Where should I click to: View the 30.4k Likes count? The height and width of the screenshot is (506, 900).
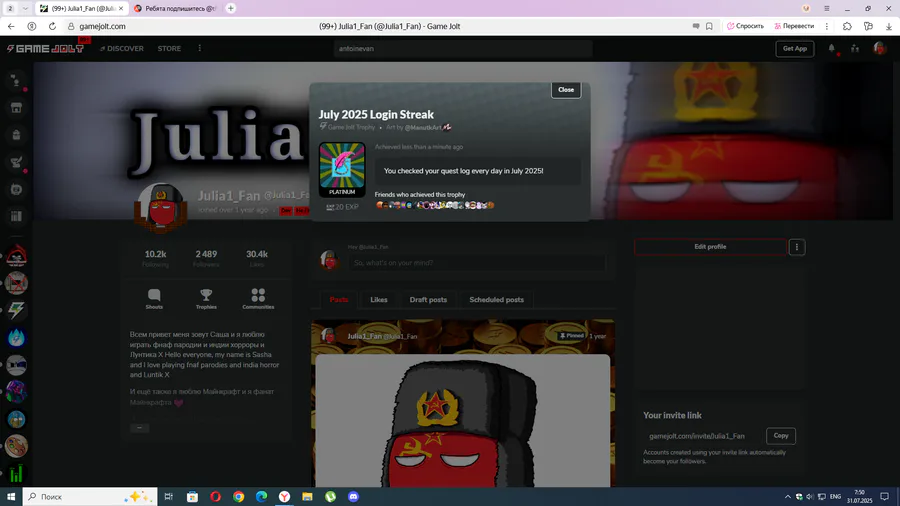(x=257, y=258)
